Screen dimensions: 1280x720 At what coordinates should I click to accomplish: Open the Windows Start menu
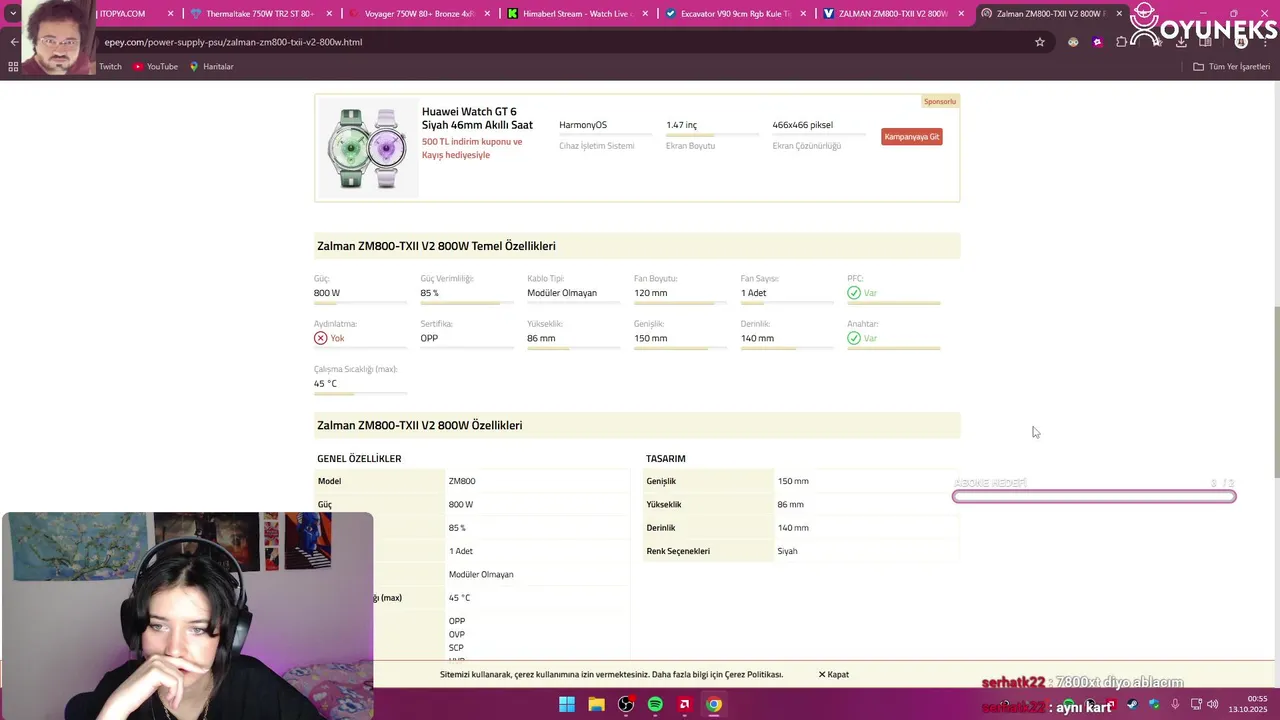coord(567,704)
